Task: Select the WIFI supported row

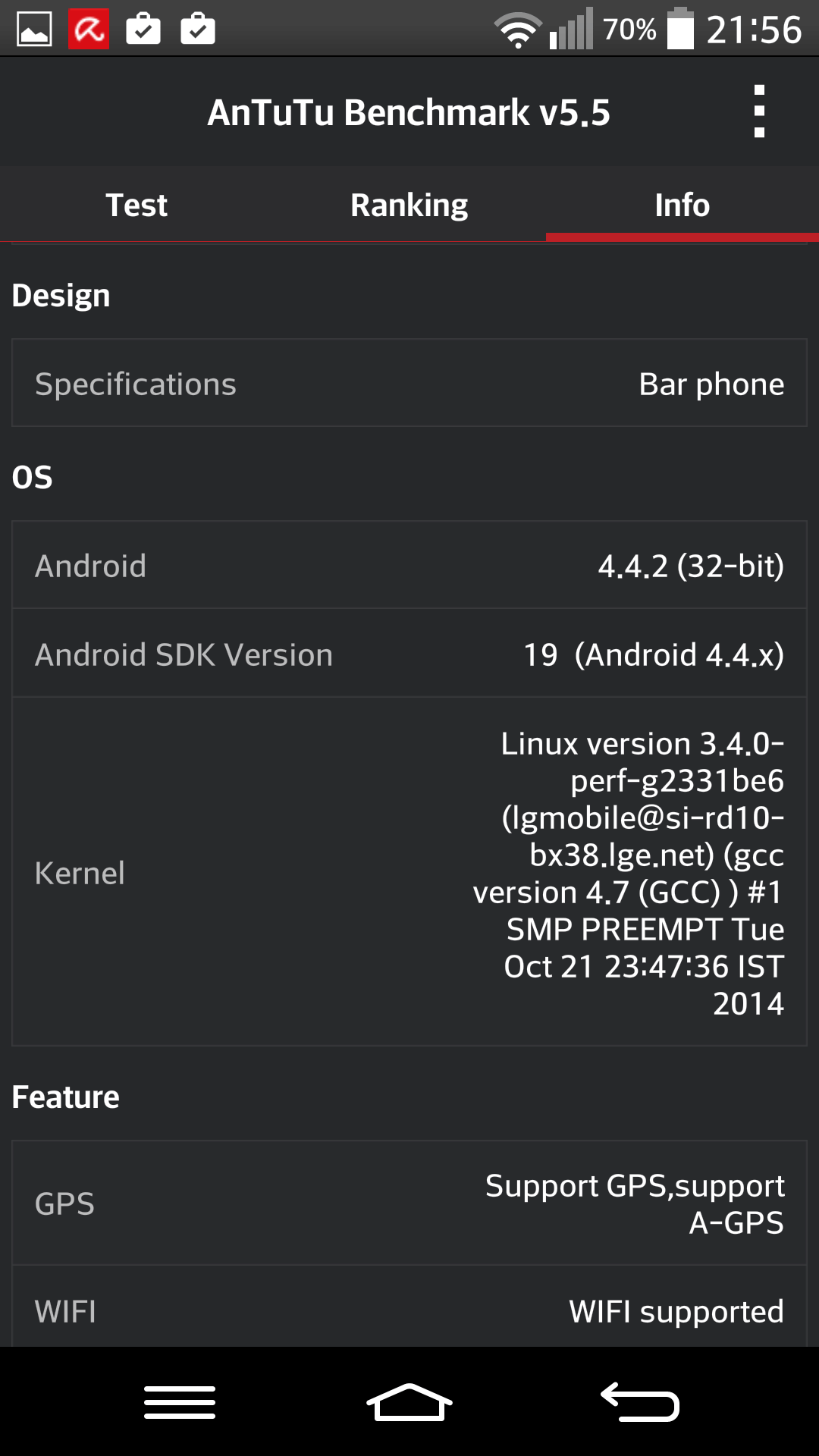Action: pos(409,1310)
